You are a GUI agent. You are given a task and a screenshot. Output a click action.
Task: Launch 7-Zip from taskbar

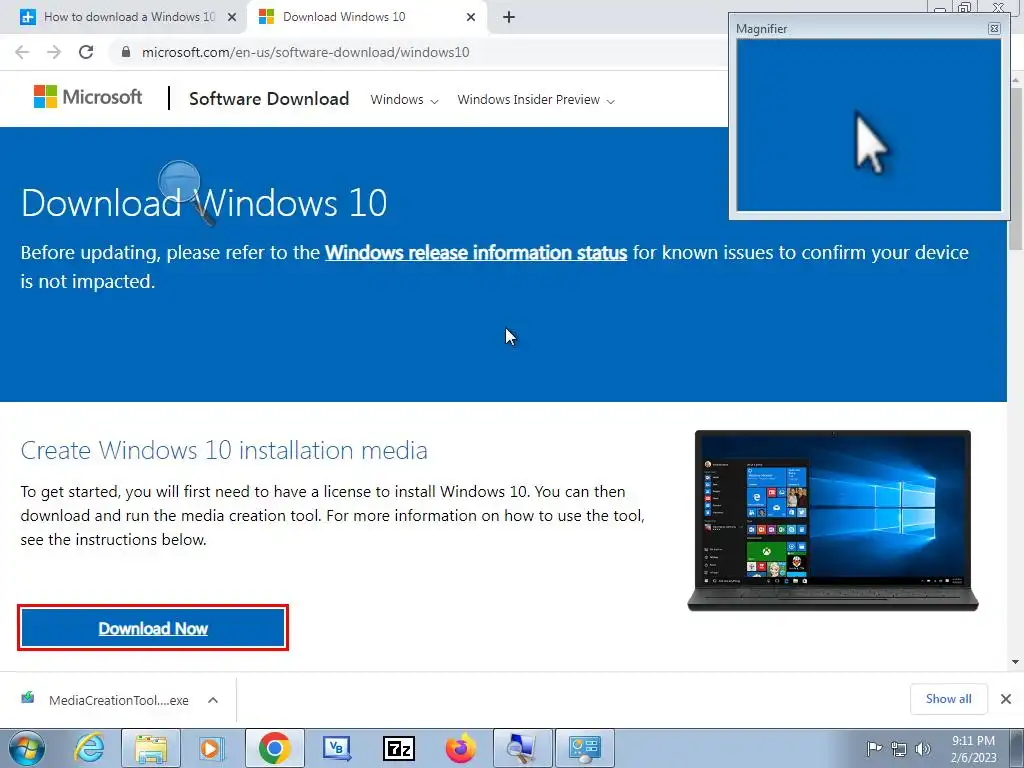pyautogui.click(x=398, y=748)
